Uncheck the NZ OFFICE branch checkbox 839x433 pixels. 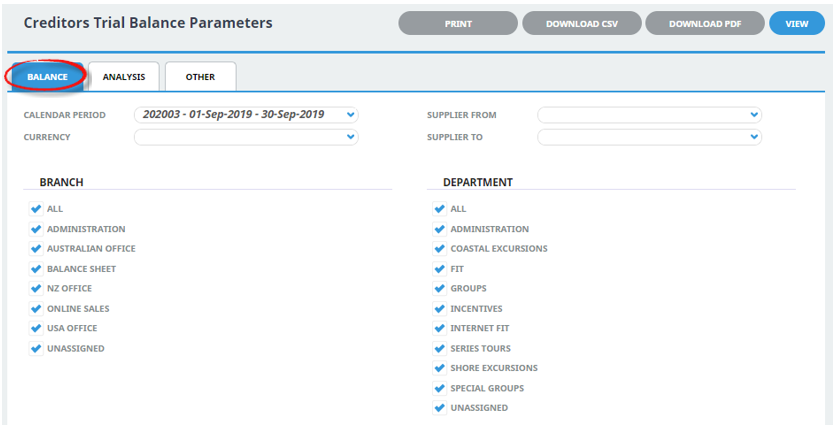(x=36, y=288)
